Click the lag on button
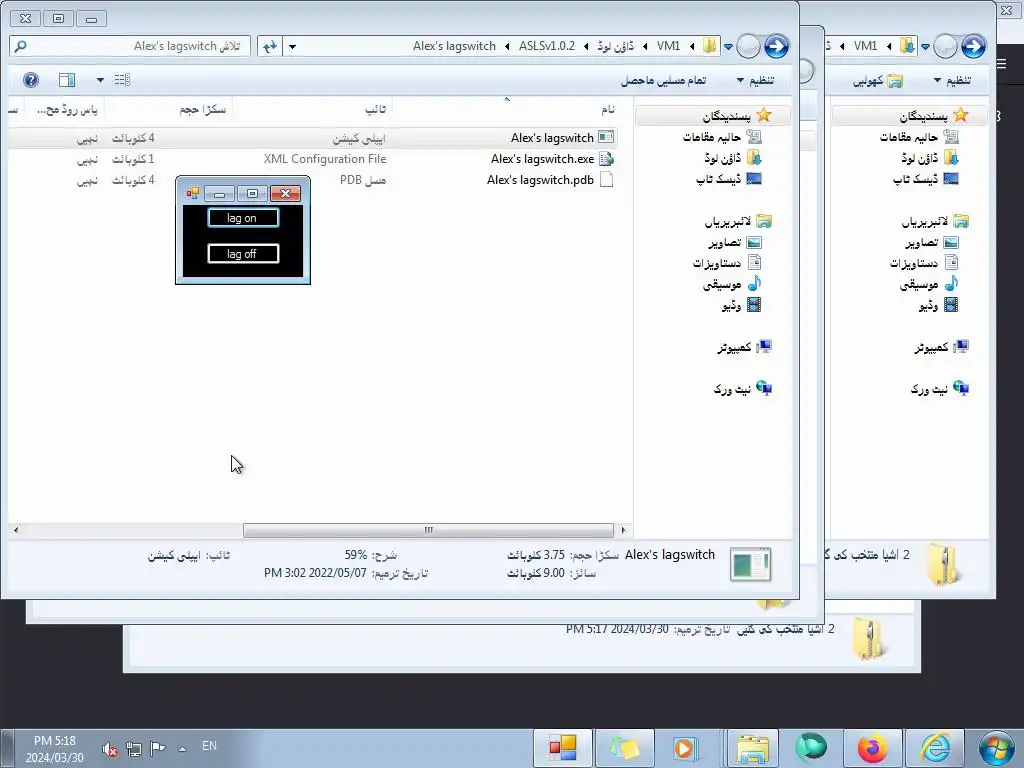The width and height of the screenshot is (1024, 768). pyautogui.click(x=243, y=218)
